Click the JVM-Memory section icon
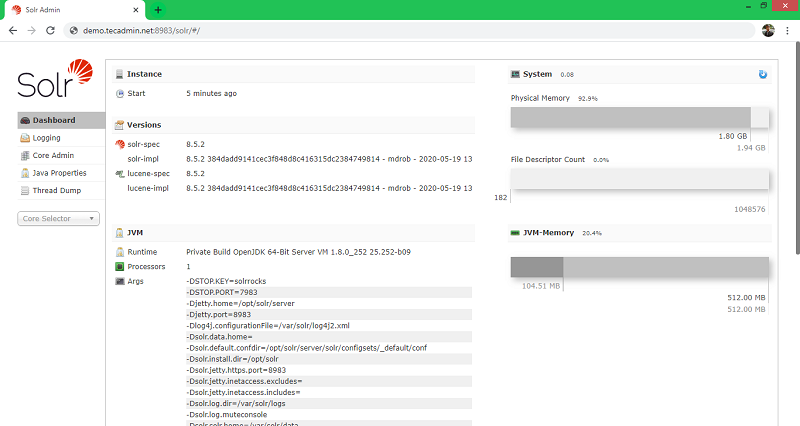Screen dimensions: 800x426 coord(515,233)
